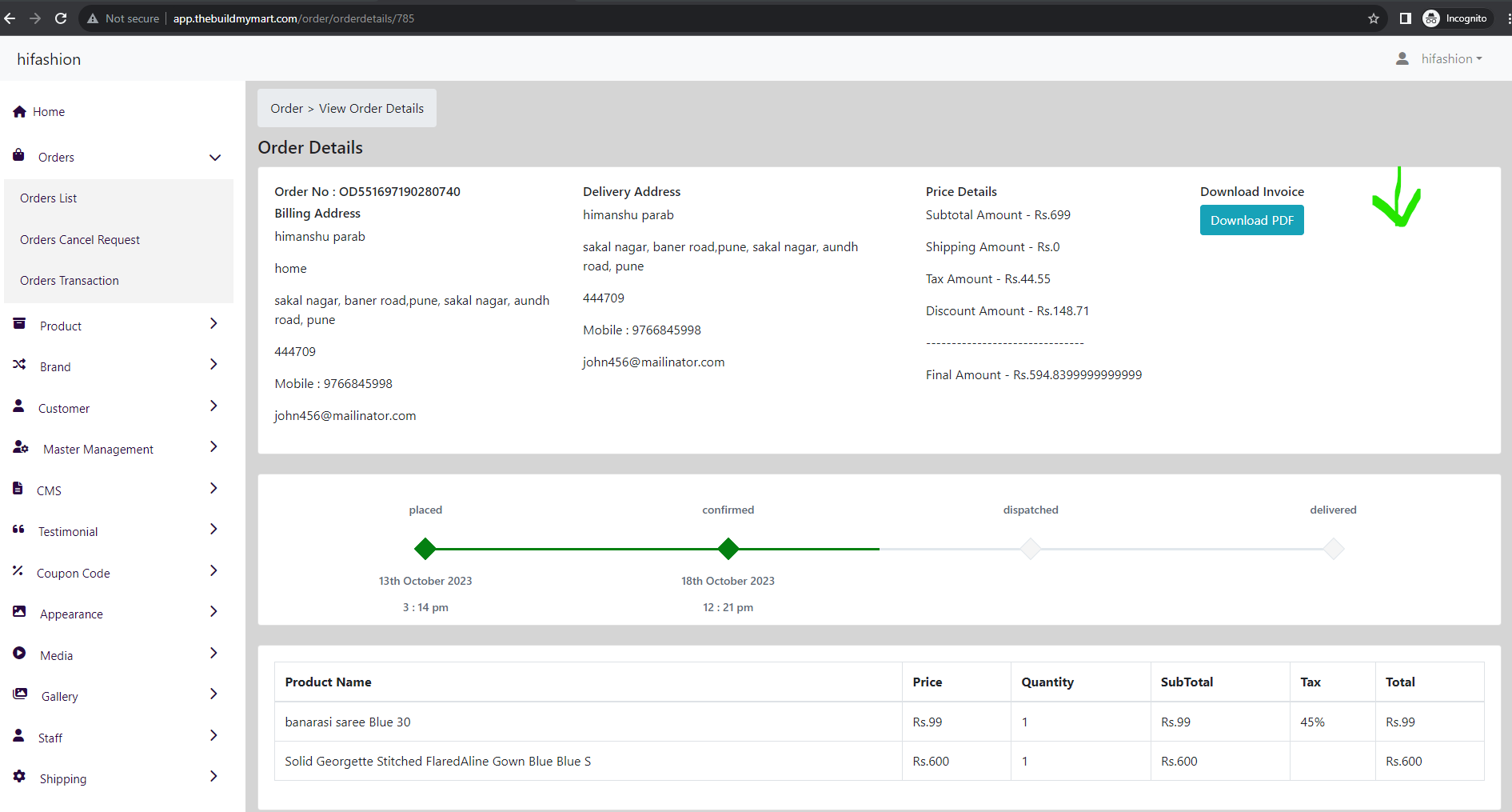Click the Gallery images icon
This screenshot has width=1512, height=812.
(x=20, y=694)
